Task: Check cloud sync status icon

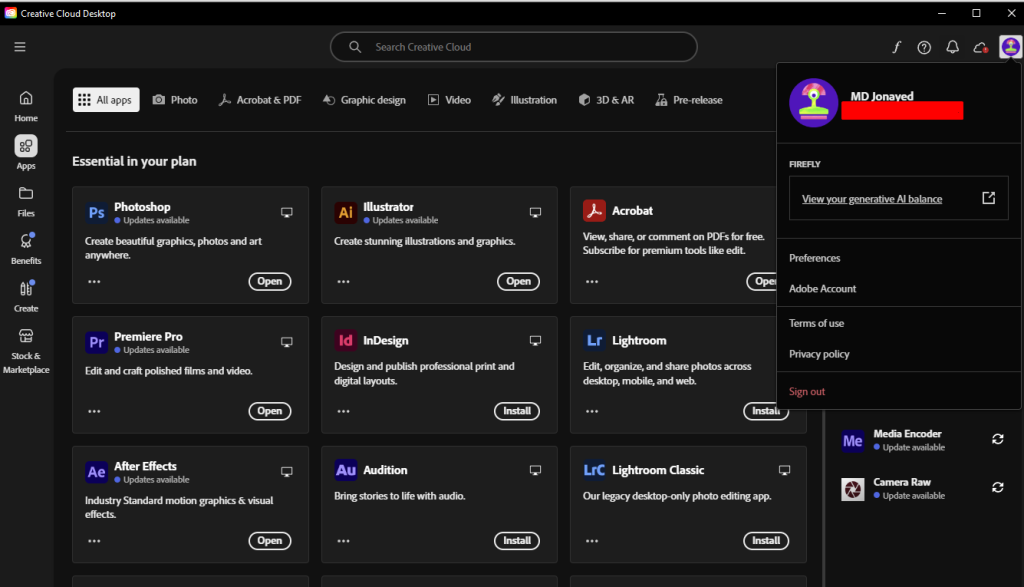Action: [981, 47]
